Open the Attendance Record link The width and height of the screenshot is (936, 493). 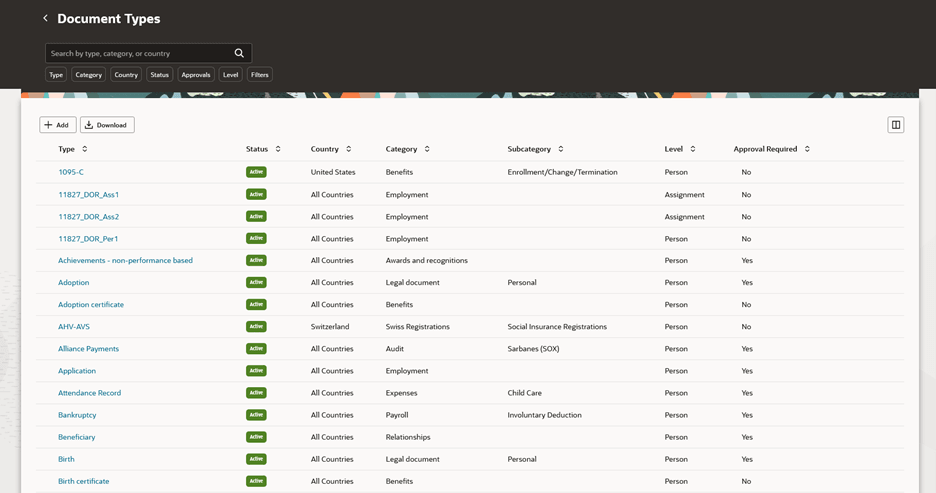click(90, 393)
